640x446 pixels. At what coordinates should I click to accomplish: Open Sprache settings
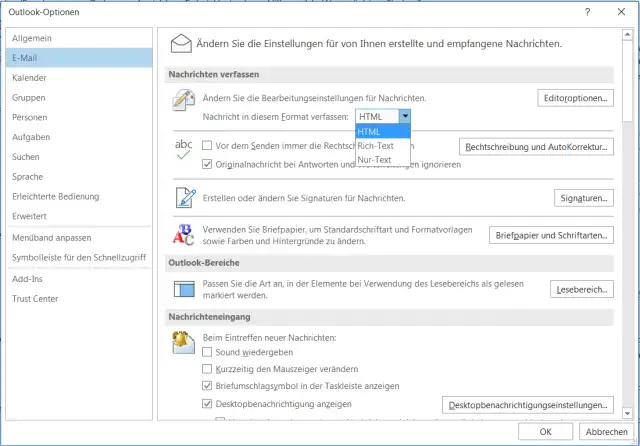[x=79, y=177]
